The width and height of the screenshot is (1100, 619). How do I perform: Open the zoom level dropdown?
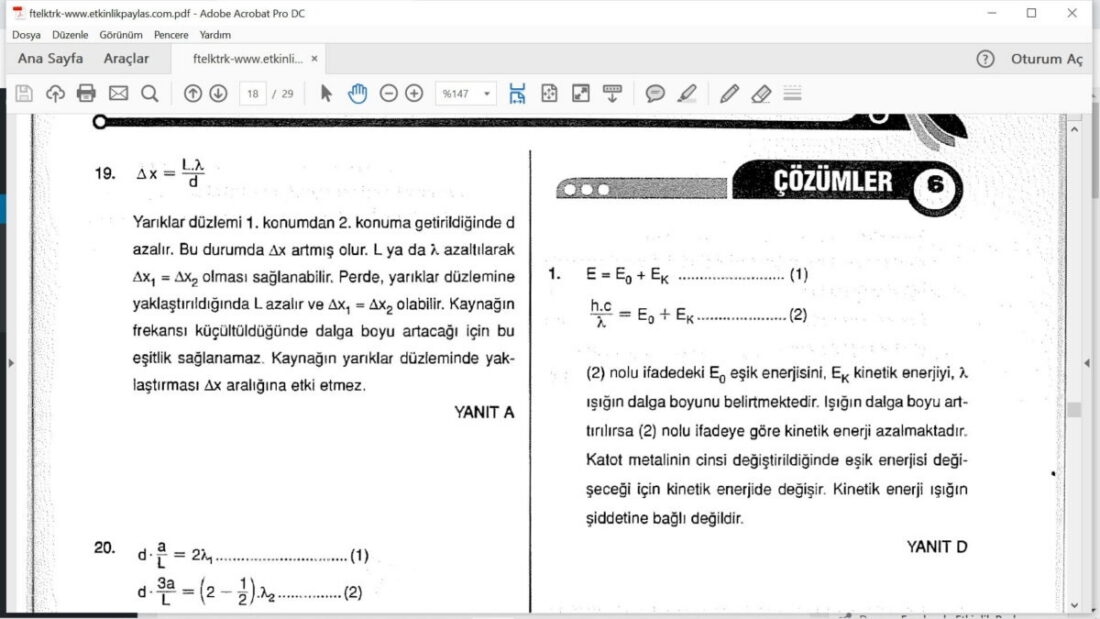point(487,93)
